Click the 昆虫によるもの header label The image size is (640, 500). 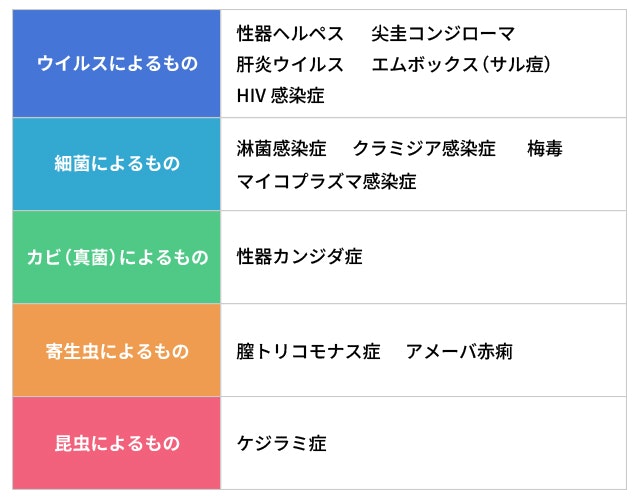tap(116, 443)
